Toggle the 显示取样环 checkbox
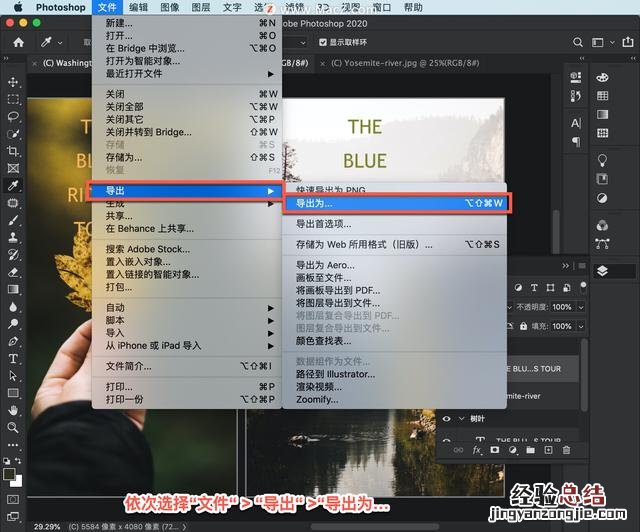640x532 pixels. [322, 42]
